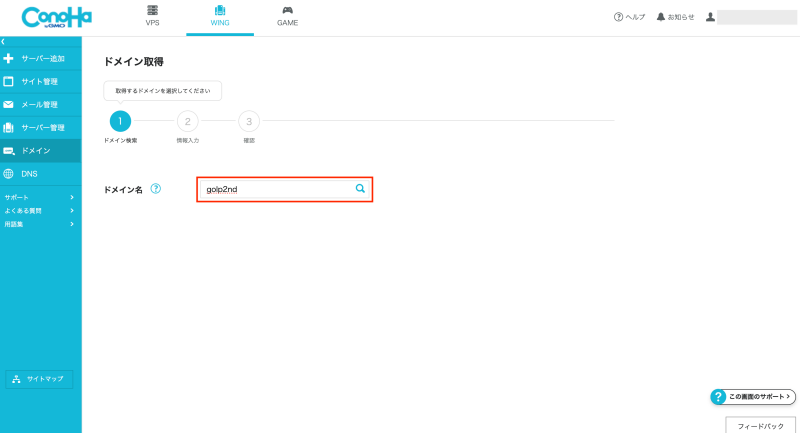Open メール管理 in sidebar

coord(40,105)
